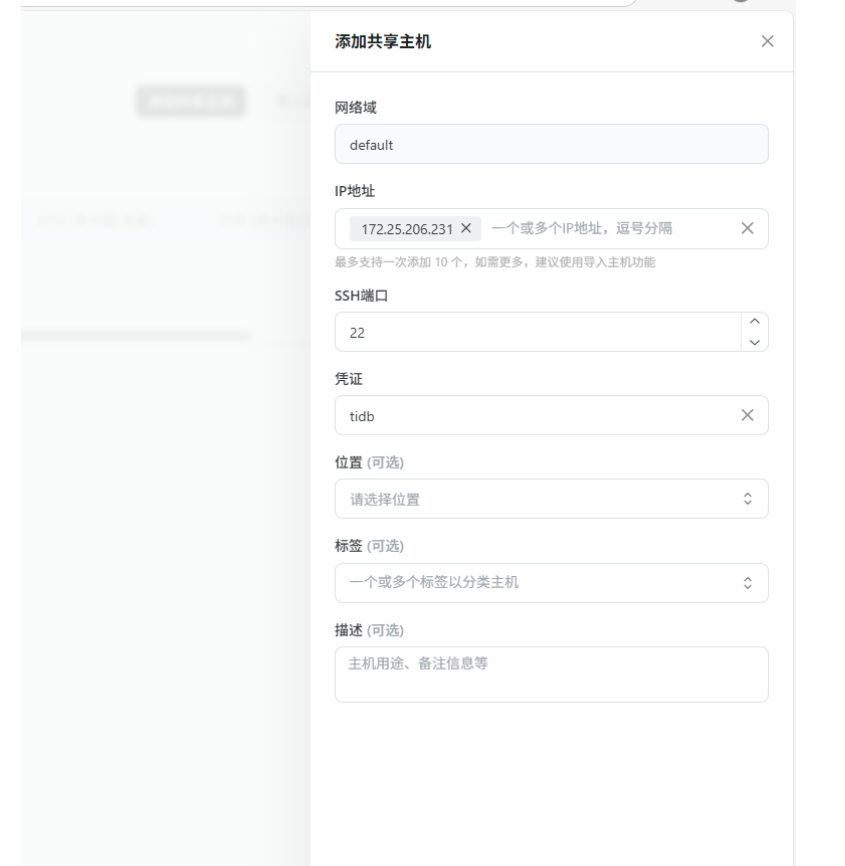
Task: Decrease SSH port with down arrow
Action: click(x=755, y=342)
